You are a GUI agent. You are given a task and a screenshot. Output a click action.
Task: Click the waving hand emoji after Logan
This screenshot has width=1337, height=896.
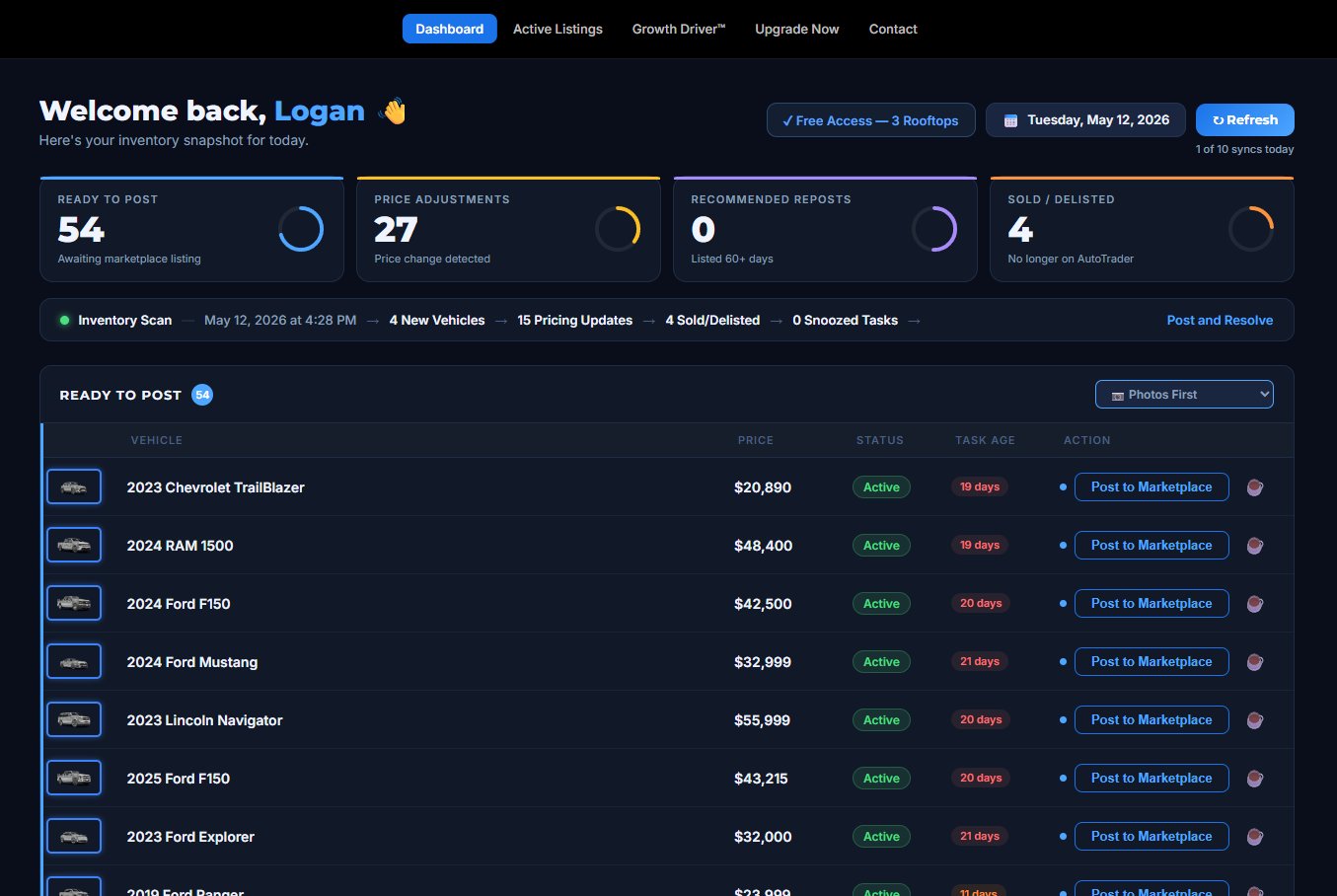pos(394,112)
